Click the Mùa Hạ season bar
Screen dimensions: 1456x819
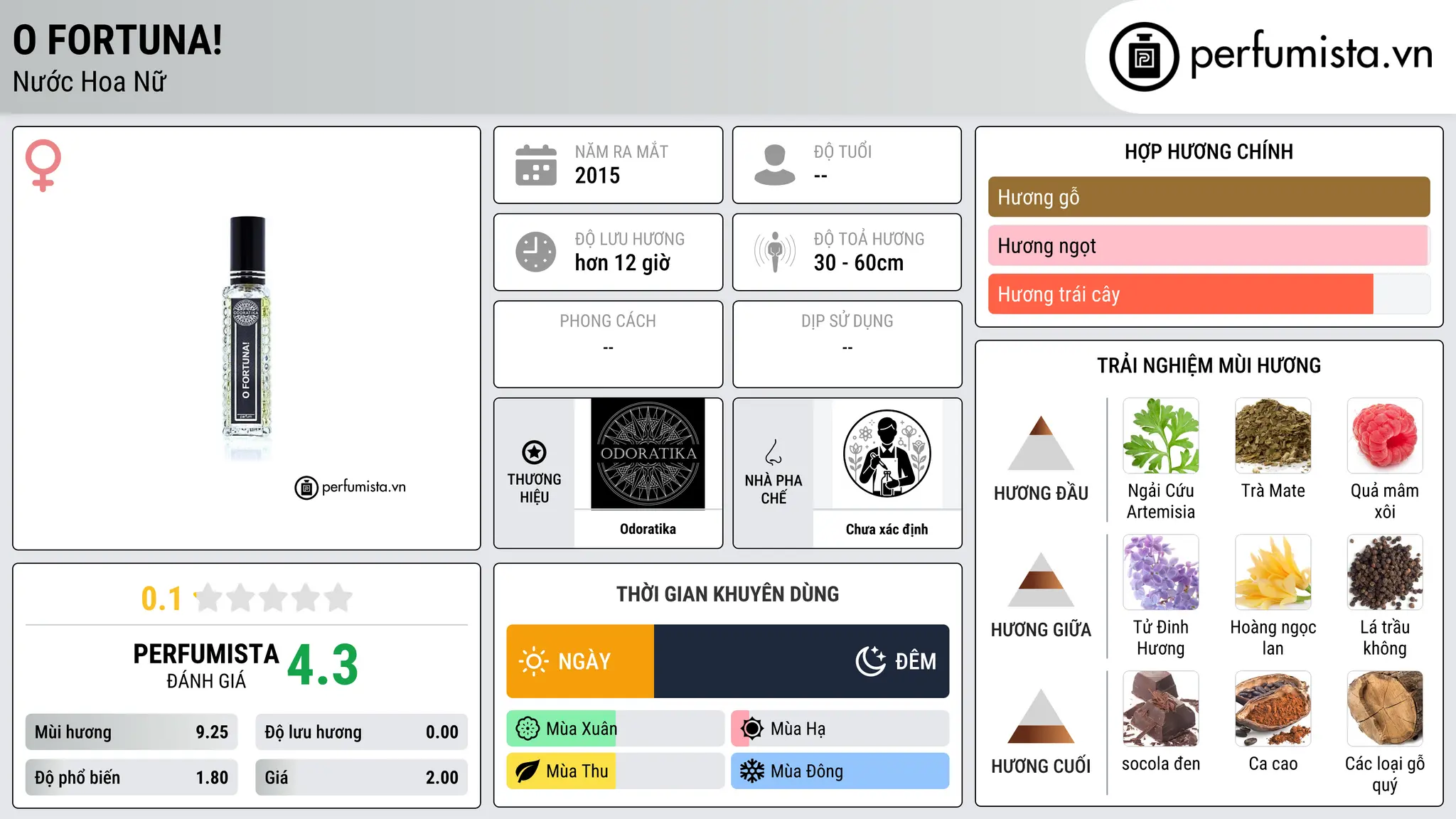[840, 729]
